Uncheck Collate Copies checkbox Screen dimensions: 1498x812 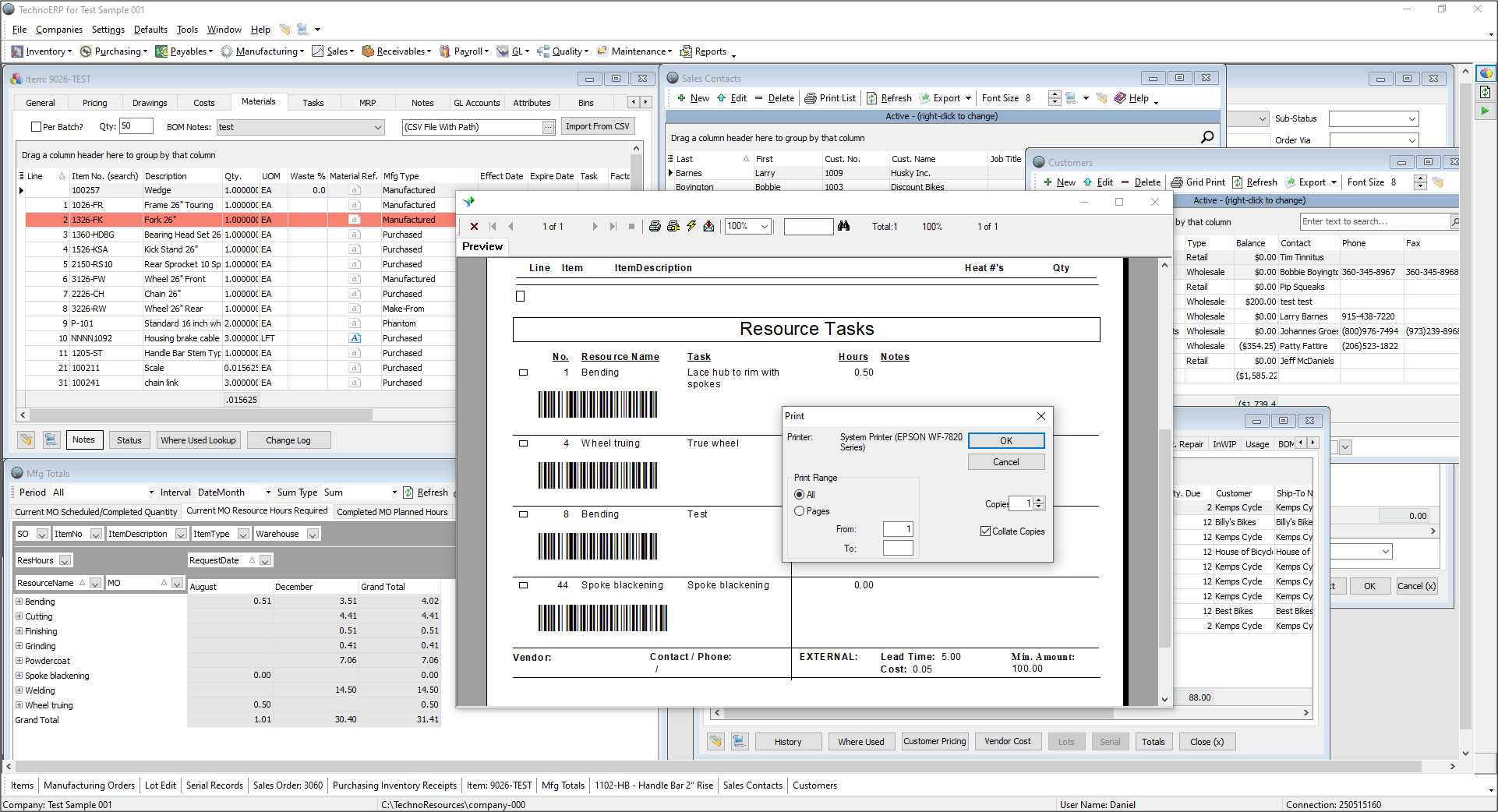985,531
